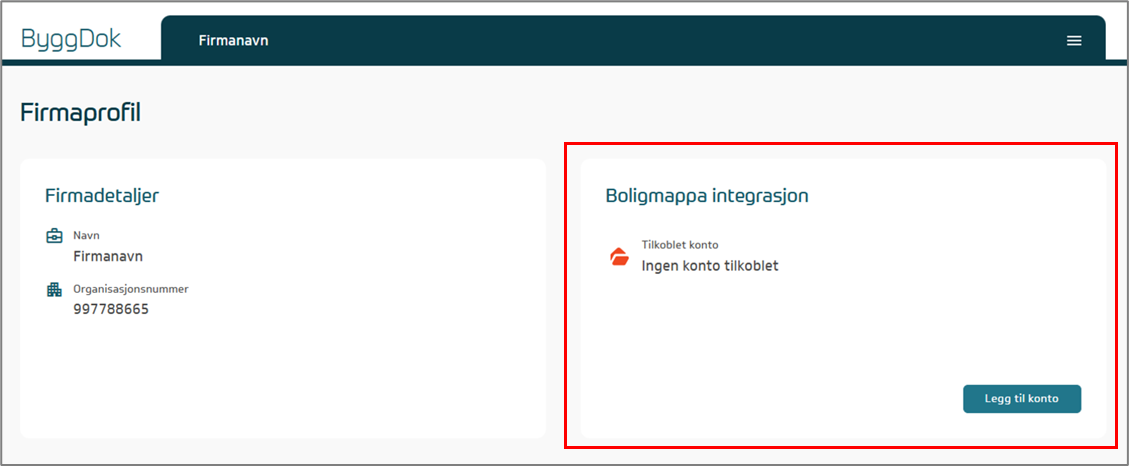Select the organization number 997788665
This screenshot has height=466, width=1129.
[111, 309]
